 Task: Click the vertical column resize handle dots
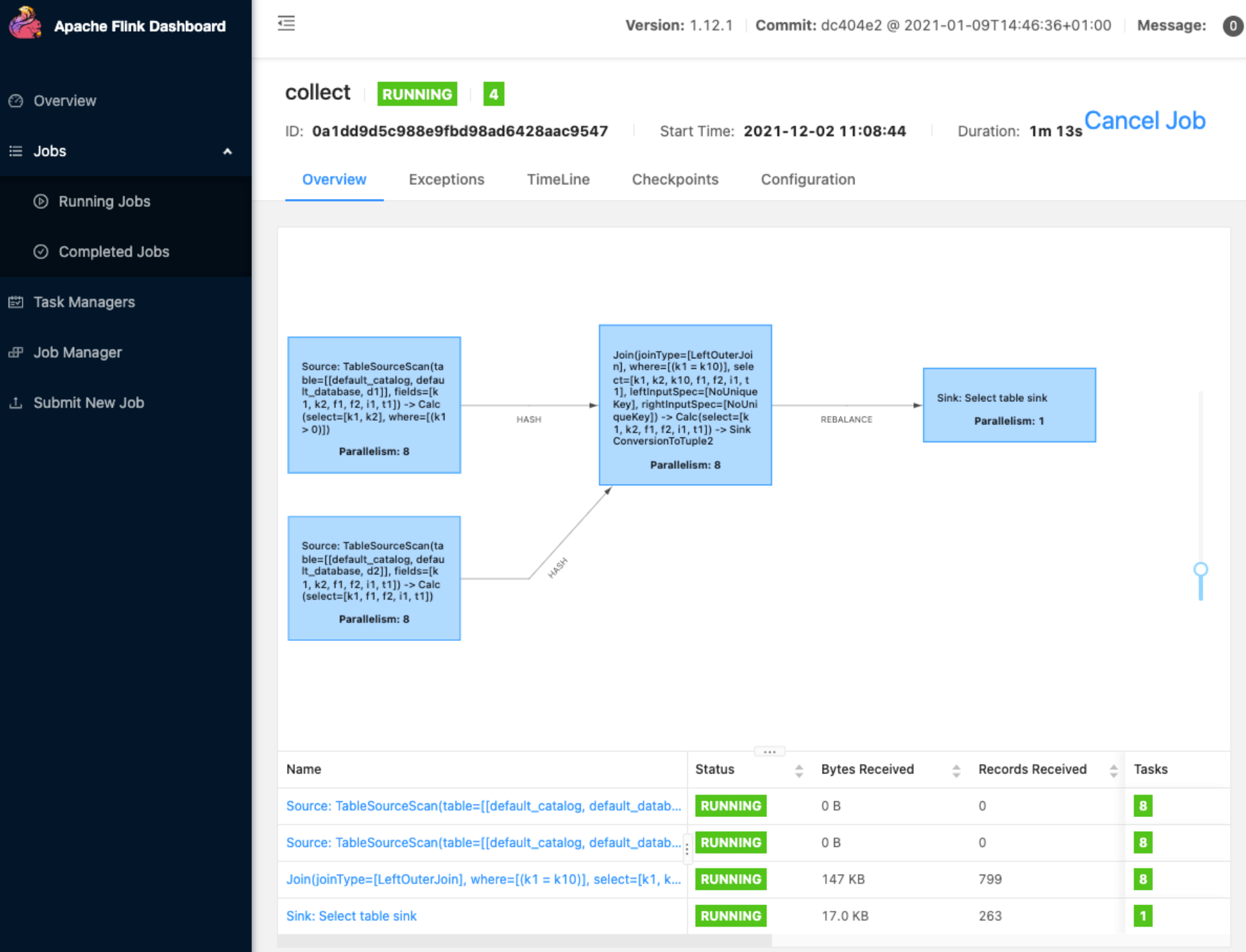(x=687, y=849)
